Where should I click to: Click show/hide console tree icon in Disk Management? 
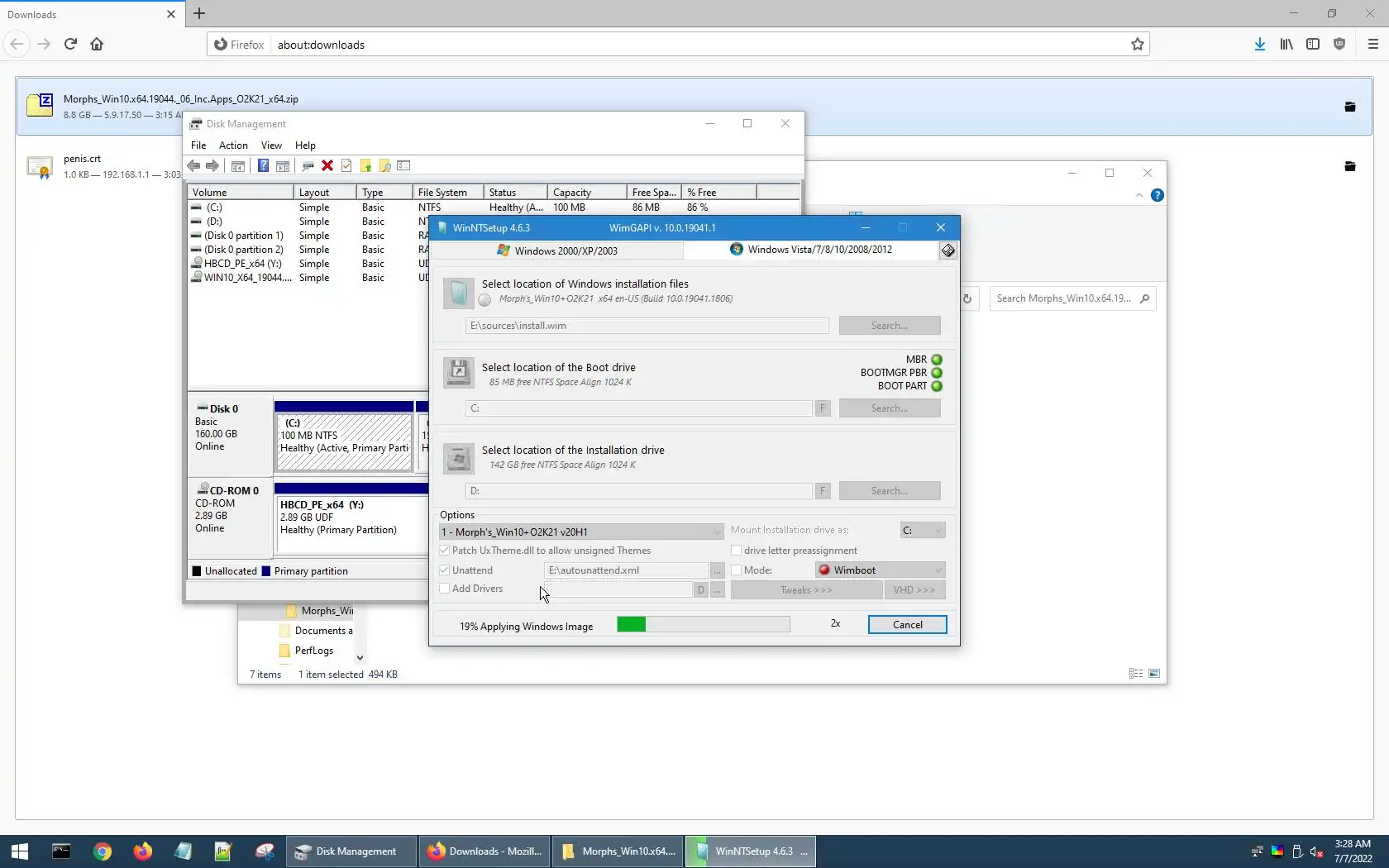pos(237,166)
